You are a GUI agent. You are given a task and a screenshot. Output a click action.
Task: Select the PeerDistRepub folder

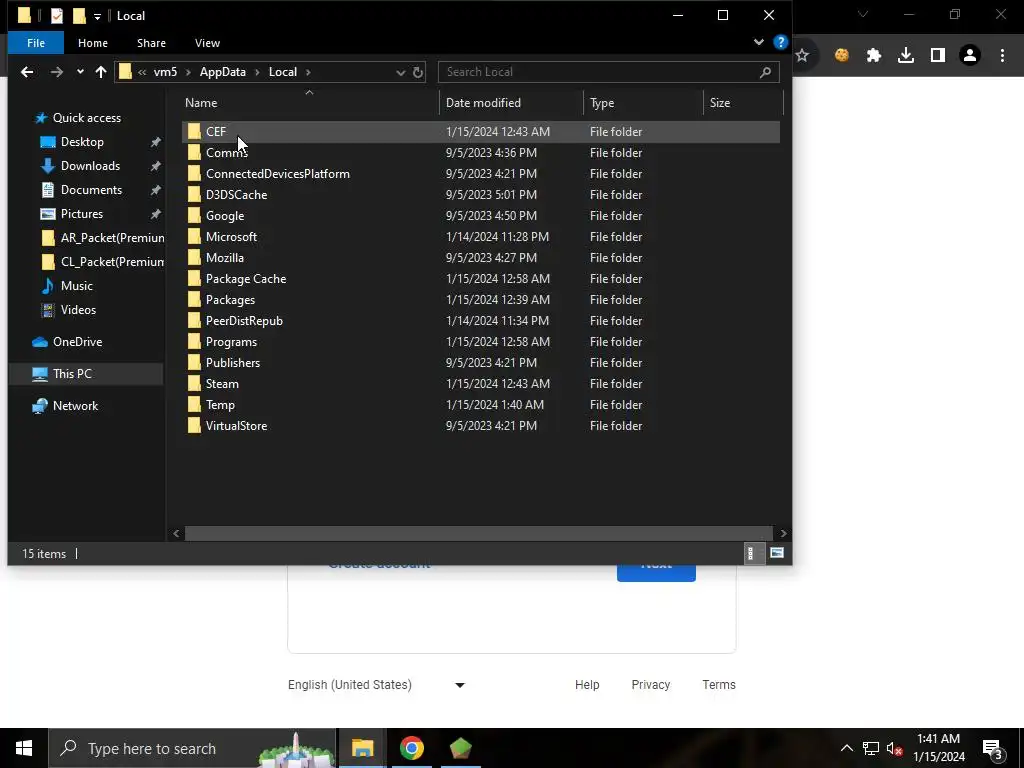pyautogui.click(x=481, y=321)
